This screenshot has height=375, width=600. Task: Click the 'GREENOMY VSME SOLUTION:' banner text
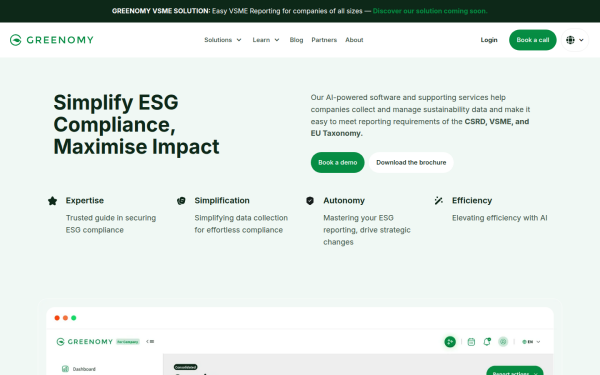click(x=161, y=11)
